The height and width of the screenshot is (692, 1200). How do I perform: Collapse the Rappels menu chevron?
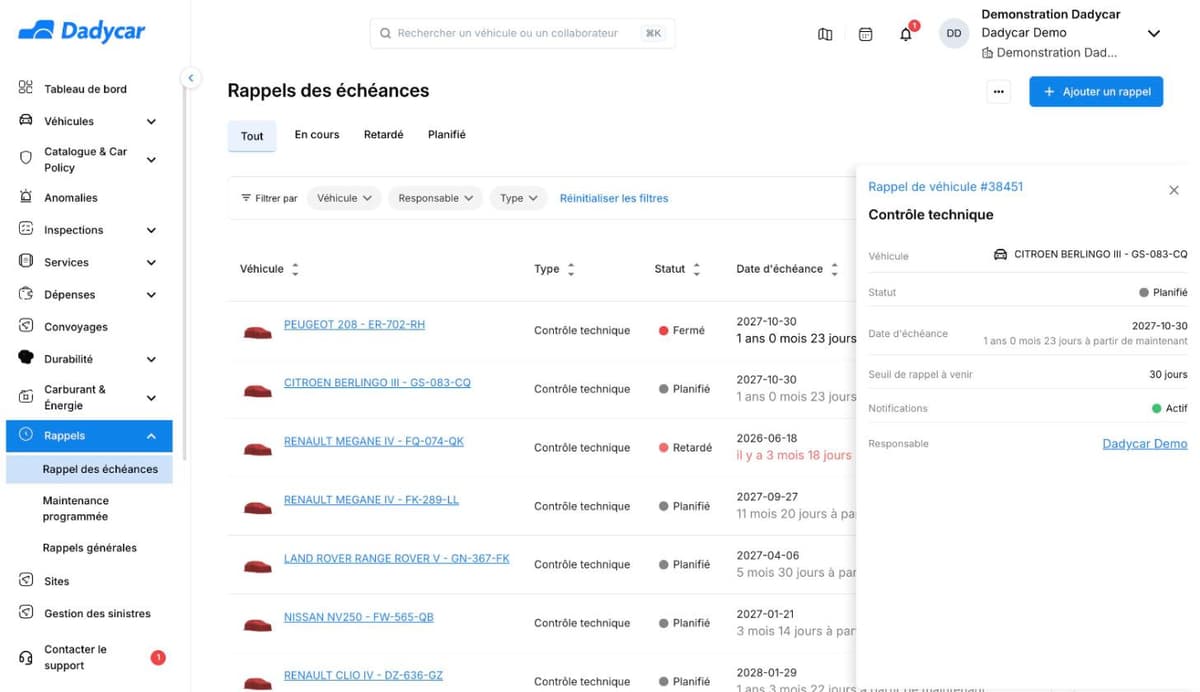point(151,436)
